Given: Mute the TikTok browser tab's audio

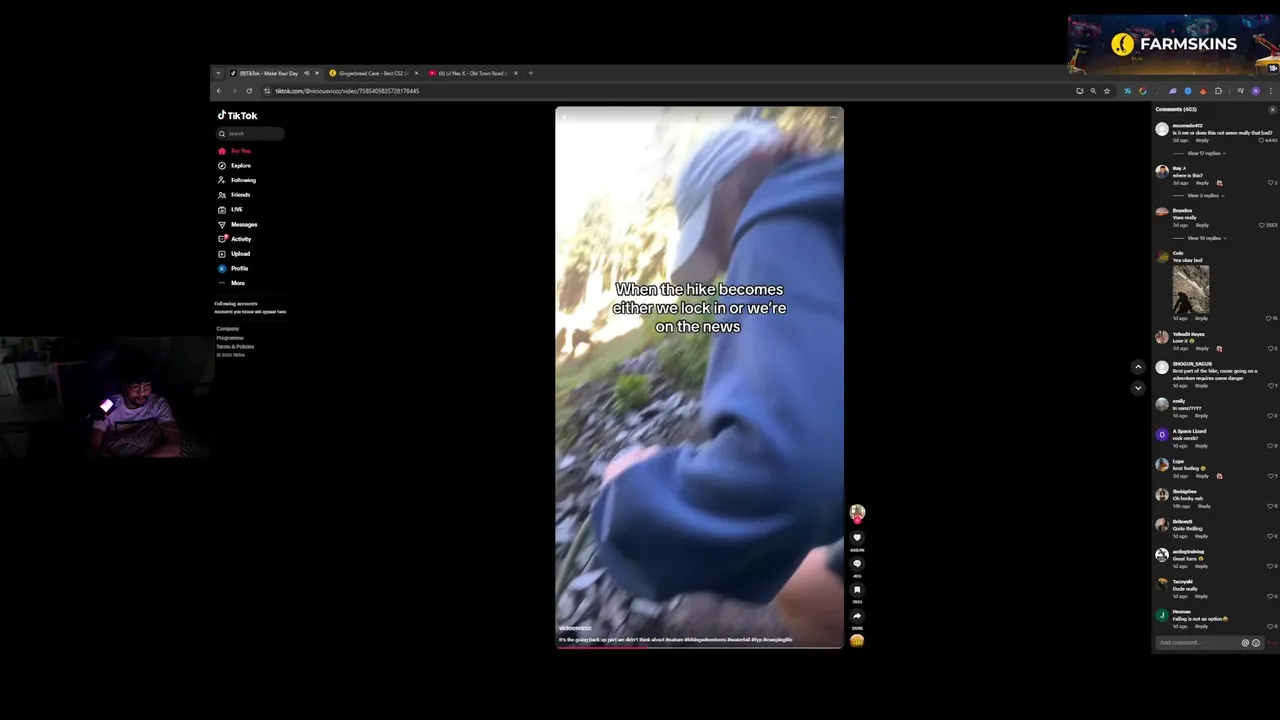Looking at the screenshot, I should pyautogui.click(x=306, y=73).
